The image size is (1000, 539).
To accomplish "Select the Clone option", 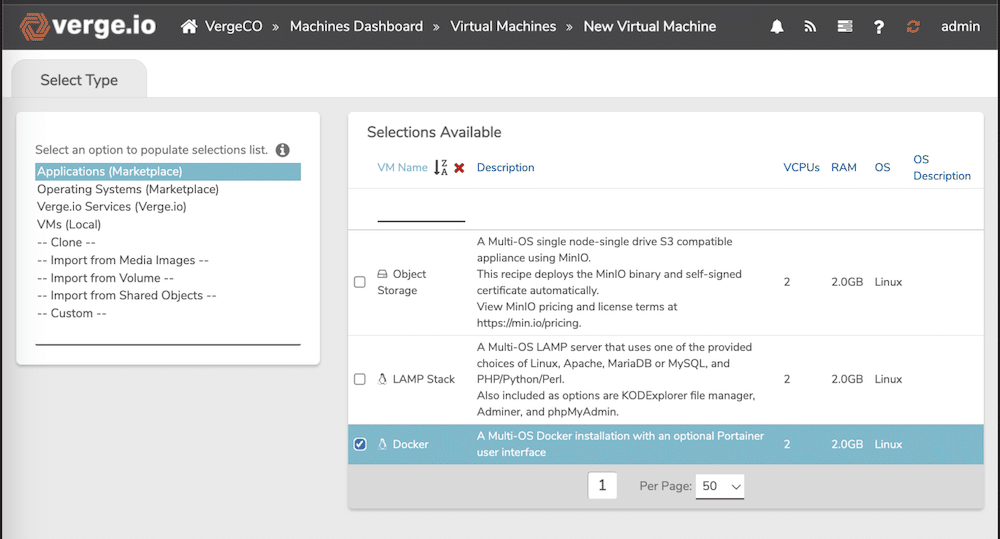I will [x=168, y=242].
